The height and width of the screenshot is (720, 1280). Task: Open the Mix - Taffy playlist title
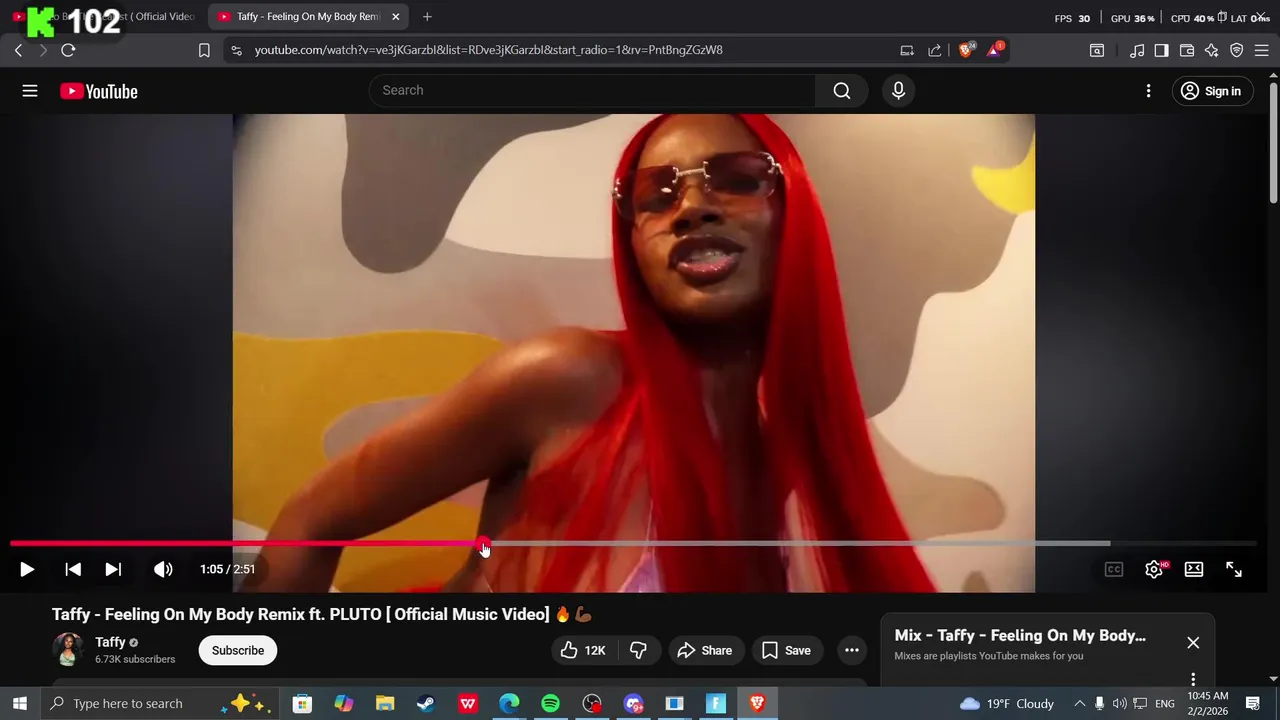[1020, 635]
